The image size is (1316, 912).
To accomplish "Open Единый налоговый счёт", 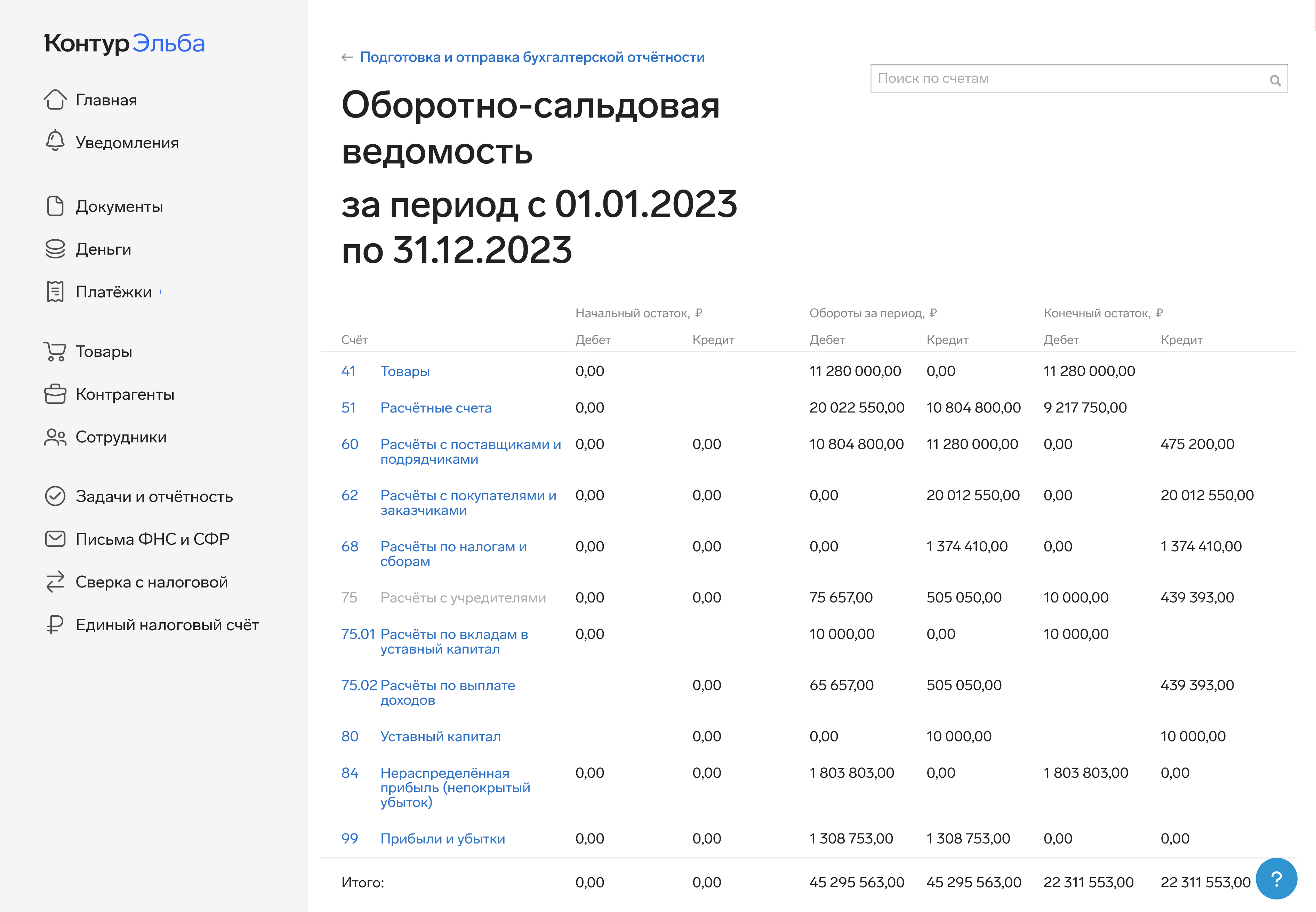I will click(x=167, y=625).
